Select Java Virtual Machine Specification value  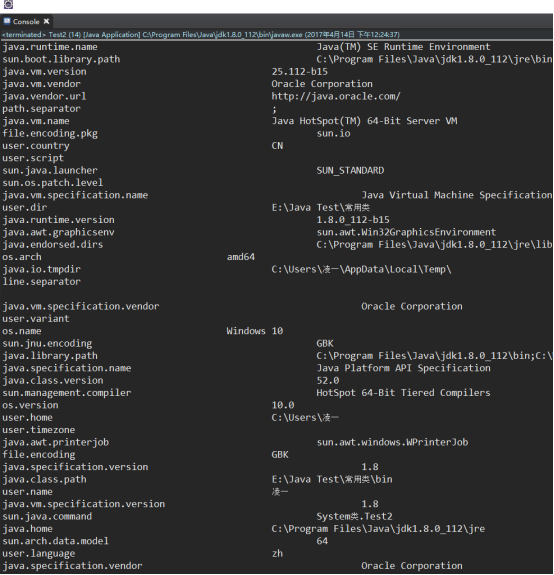click(x=457, y=195)
